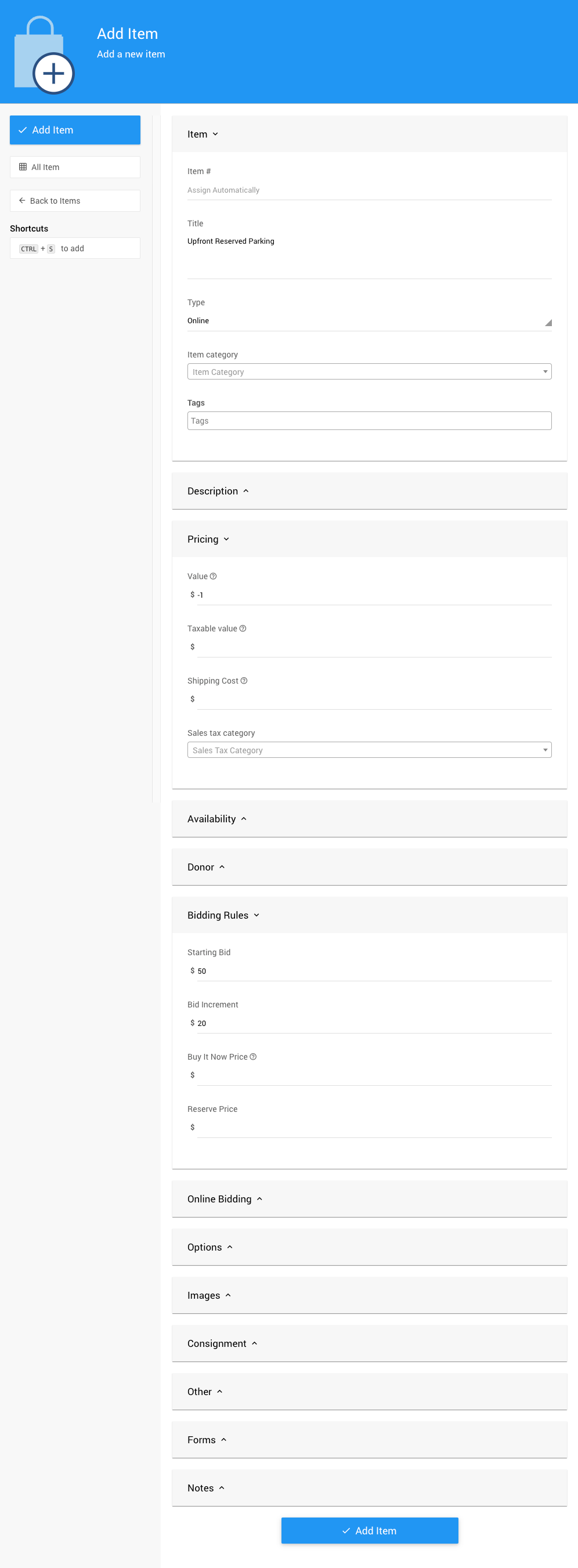Click the shopping bag plus icon in header

click(44, 56)
